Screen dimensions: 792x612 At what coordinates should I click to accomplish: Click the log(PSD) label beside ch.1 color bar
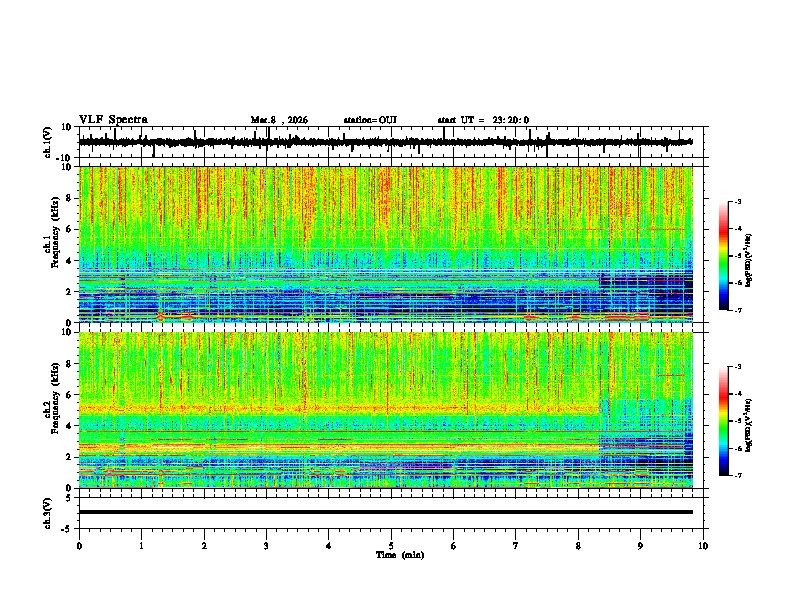point(748,261)
